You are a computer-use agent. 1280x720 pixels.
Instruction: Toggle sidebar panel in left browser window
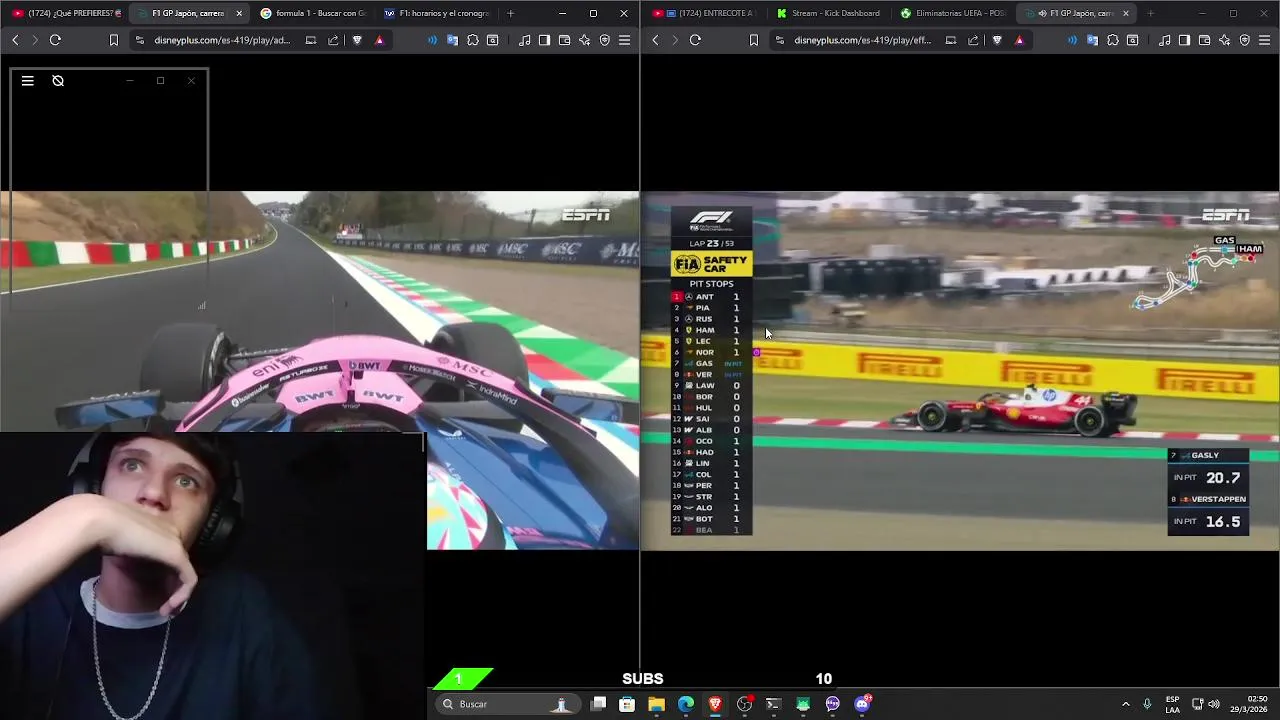point(544,40)
